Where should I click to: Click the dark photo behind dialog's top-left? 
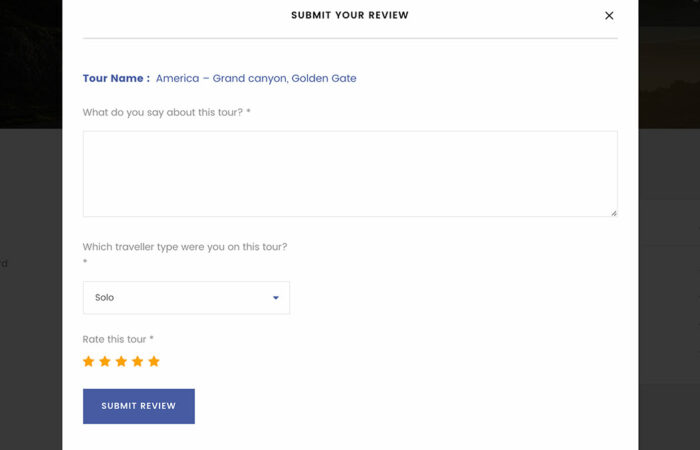click(x=30, y=60)
